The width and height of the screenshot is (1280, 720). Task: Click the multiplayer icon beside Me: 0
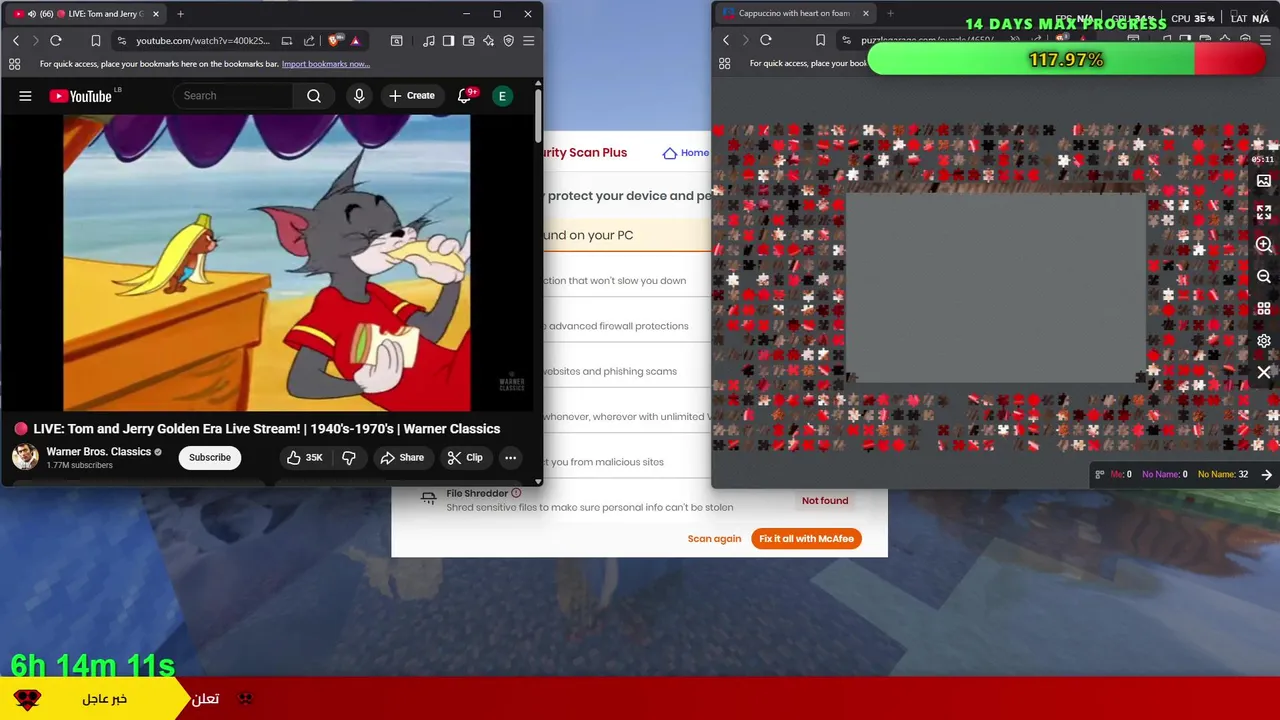point(1100,475)
